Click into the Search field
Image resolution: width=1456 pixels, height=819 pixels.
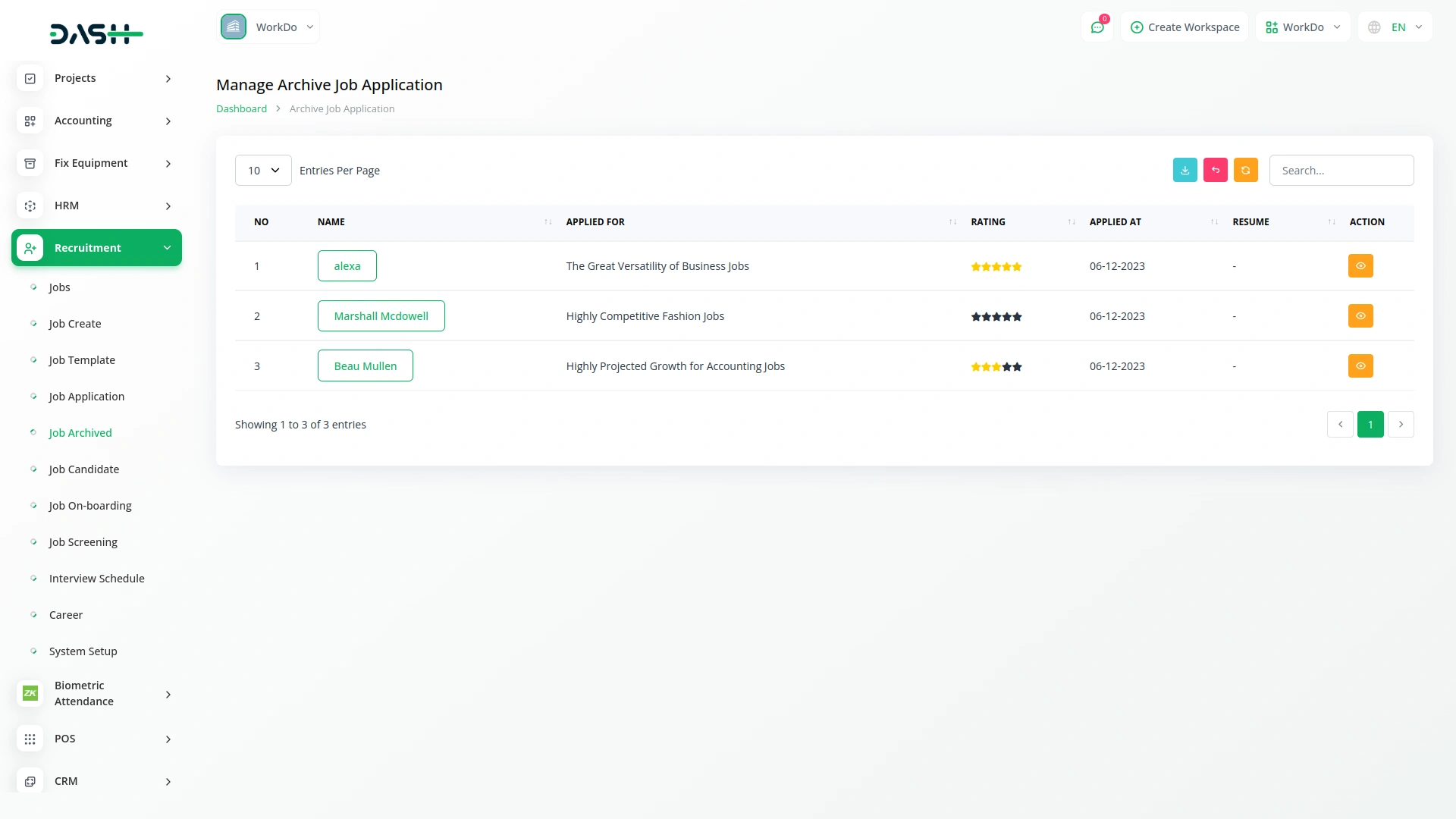[1341, 171]
